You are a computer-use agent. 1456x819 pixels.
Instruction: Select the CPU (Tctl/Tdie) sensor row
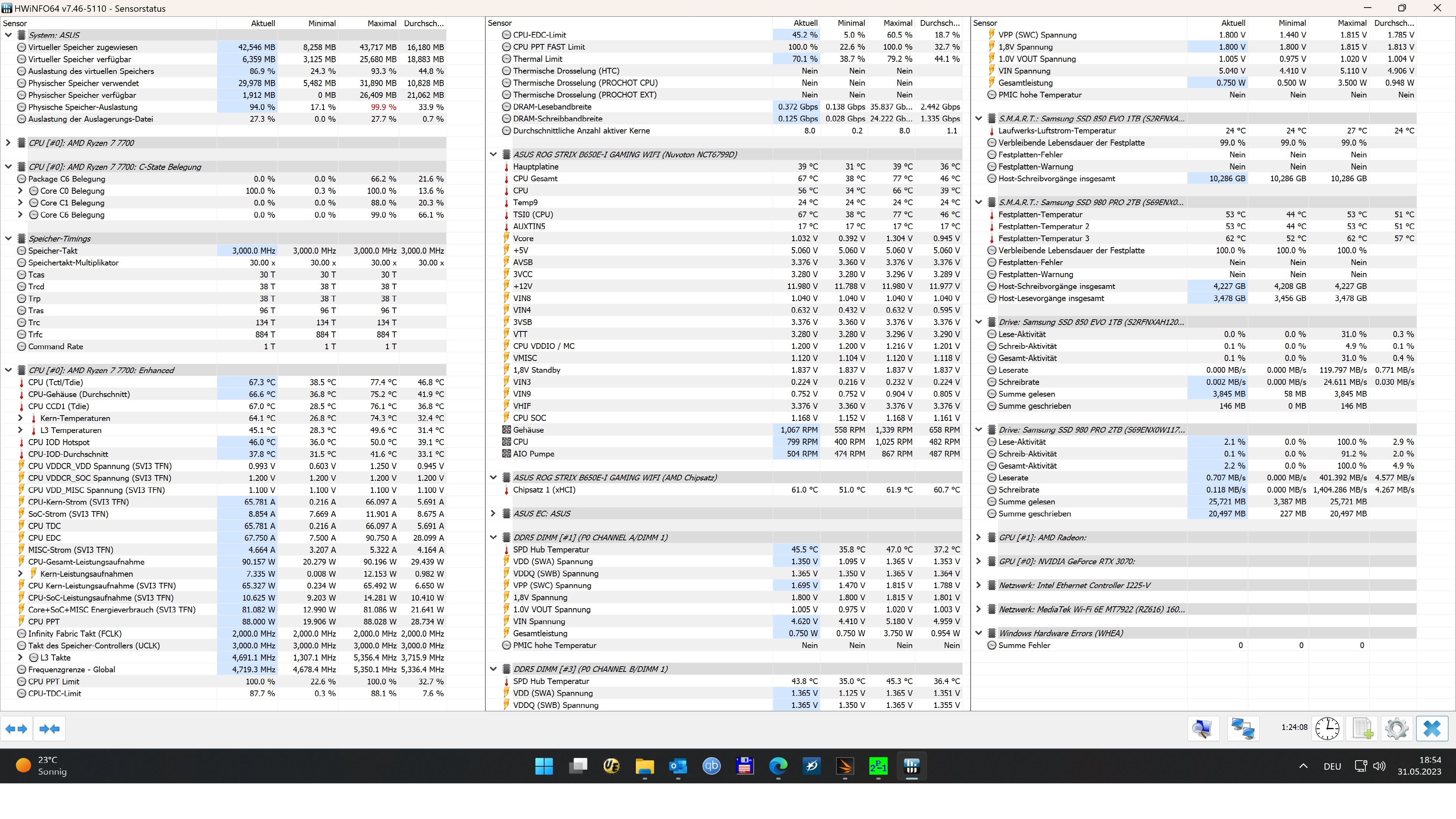click(55, 382)
